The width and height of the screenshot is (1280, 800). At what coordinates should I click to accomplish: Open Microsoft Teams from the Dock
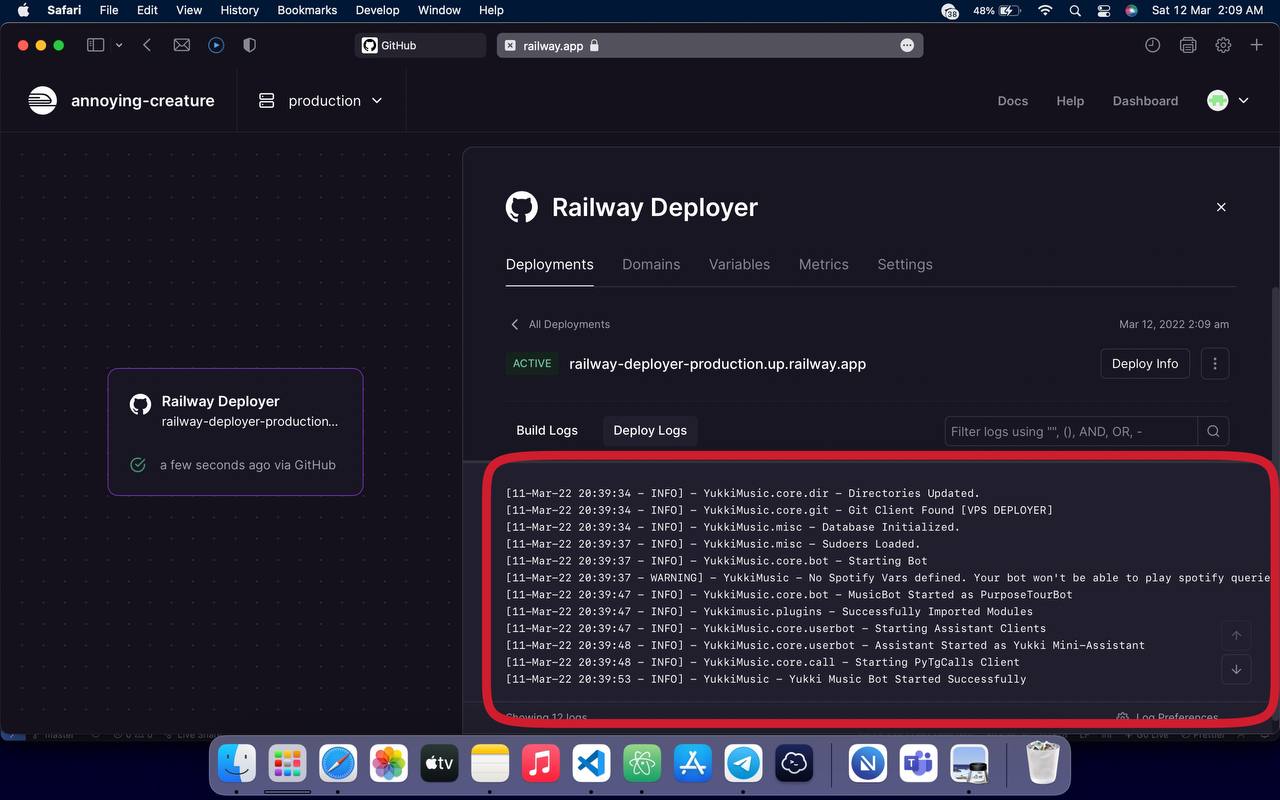tap(918, 764)
